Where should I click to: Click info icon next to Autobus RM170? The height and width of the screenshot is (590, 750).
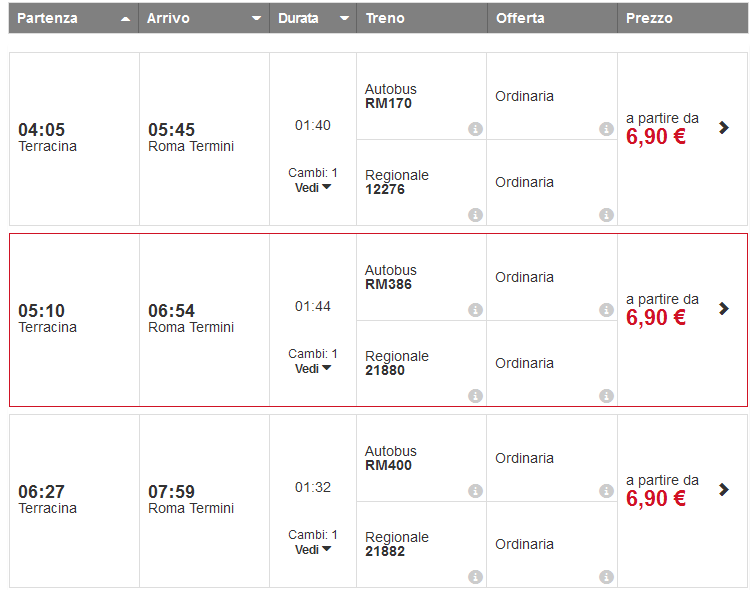click(x=475, y=129)
